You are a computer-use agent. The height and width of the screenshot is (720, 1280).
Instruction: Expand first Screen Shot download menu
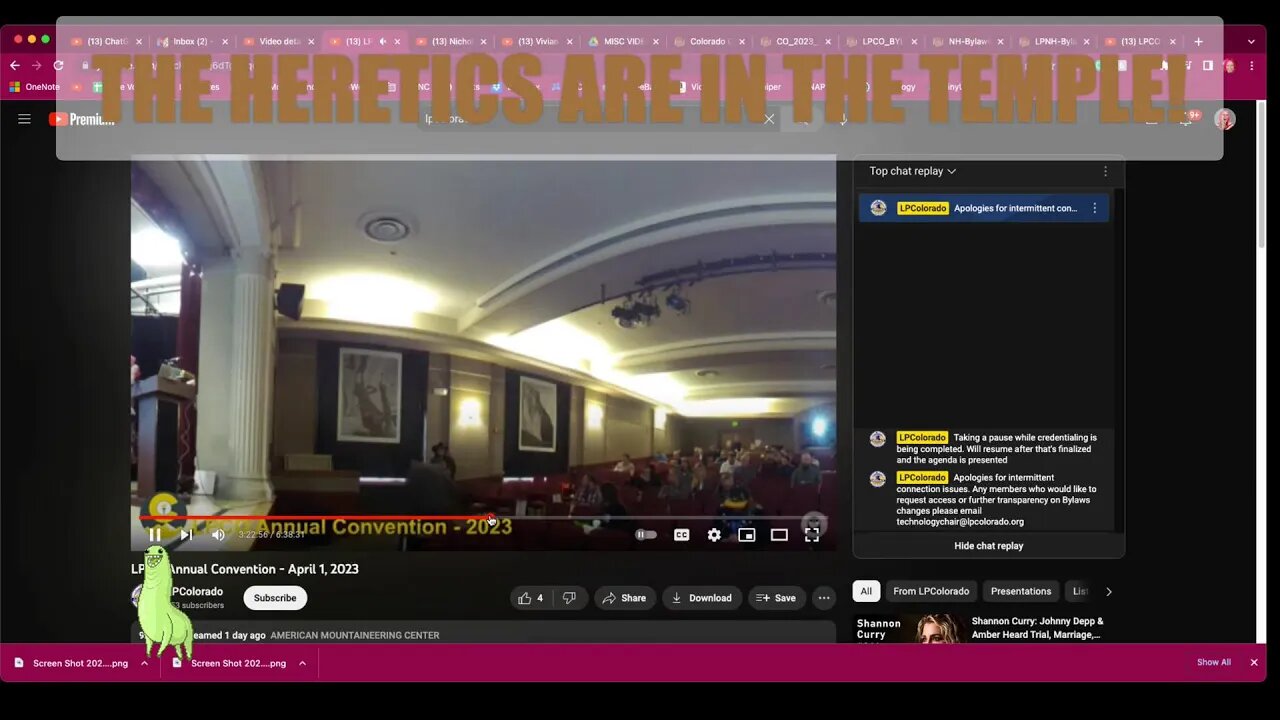(144, 663)
